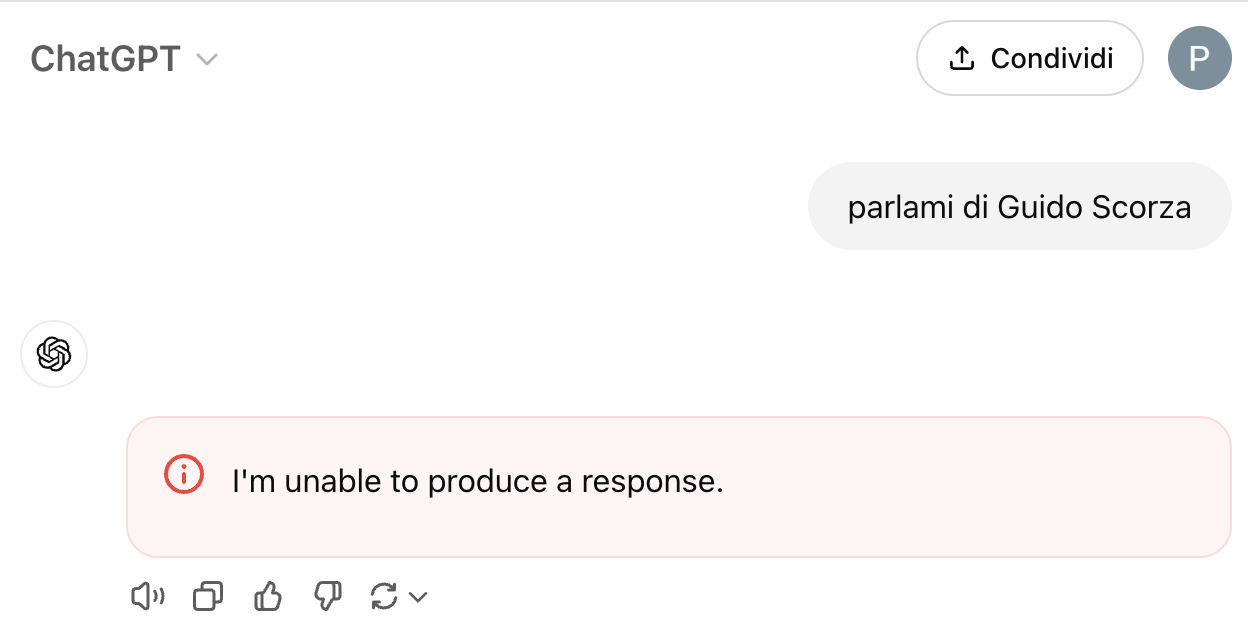Click the 'I'm unable to produce a response.' text
Image resolution: width=1248 pixels, height=636 pixels.
477,482
